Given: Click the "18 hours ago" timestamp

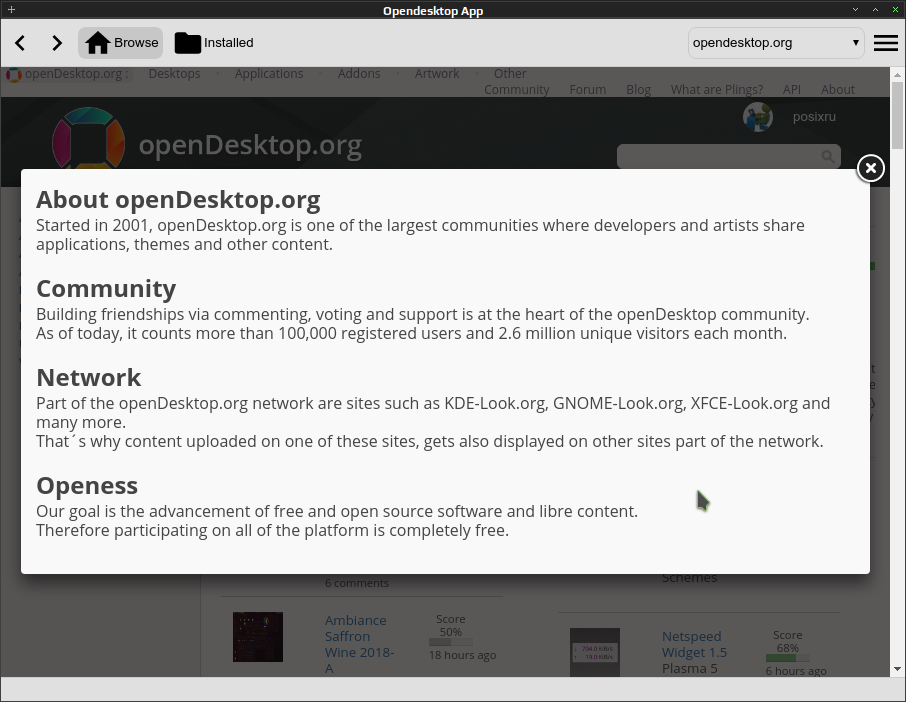Looking at the screenshot, I should click(462, 655).
